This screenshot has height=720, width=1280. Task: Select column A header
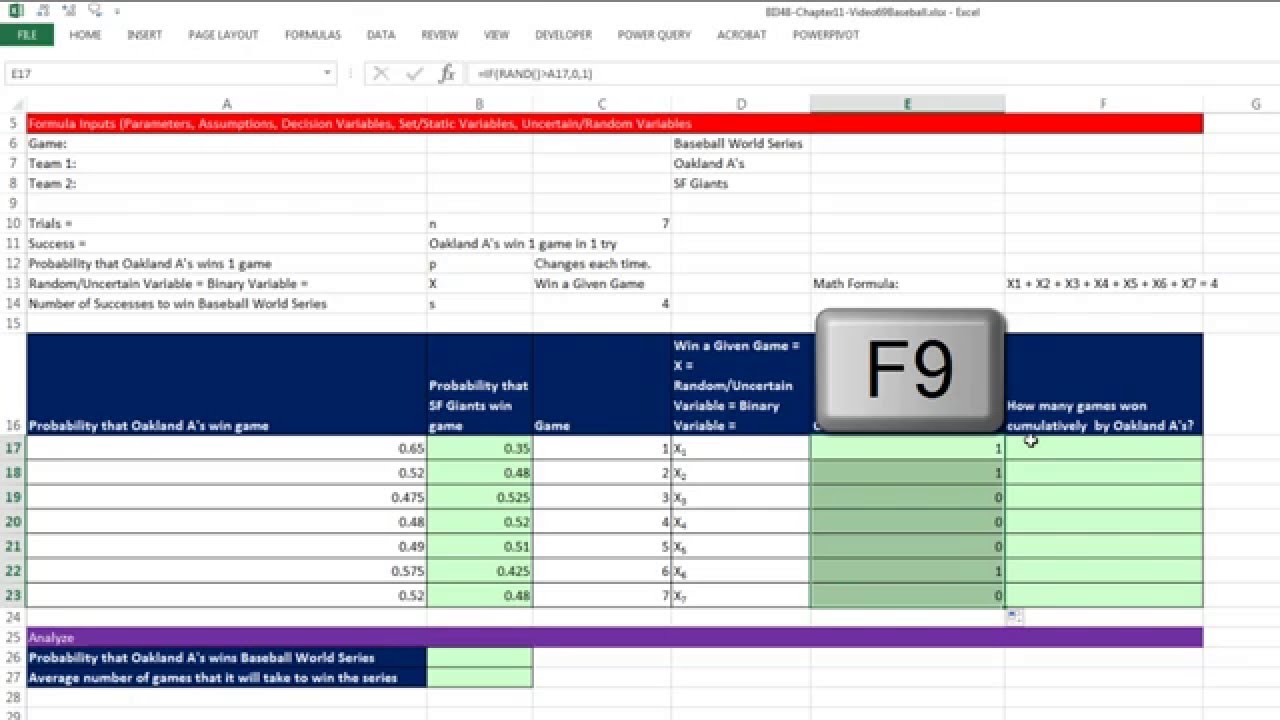(x=227, y=104)
